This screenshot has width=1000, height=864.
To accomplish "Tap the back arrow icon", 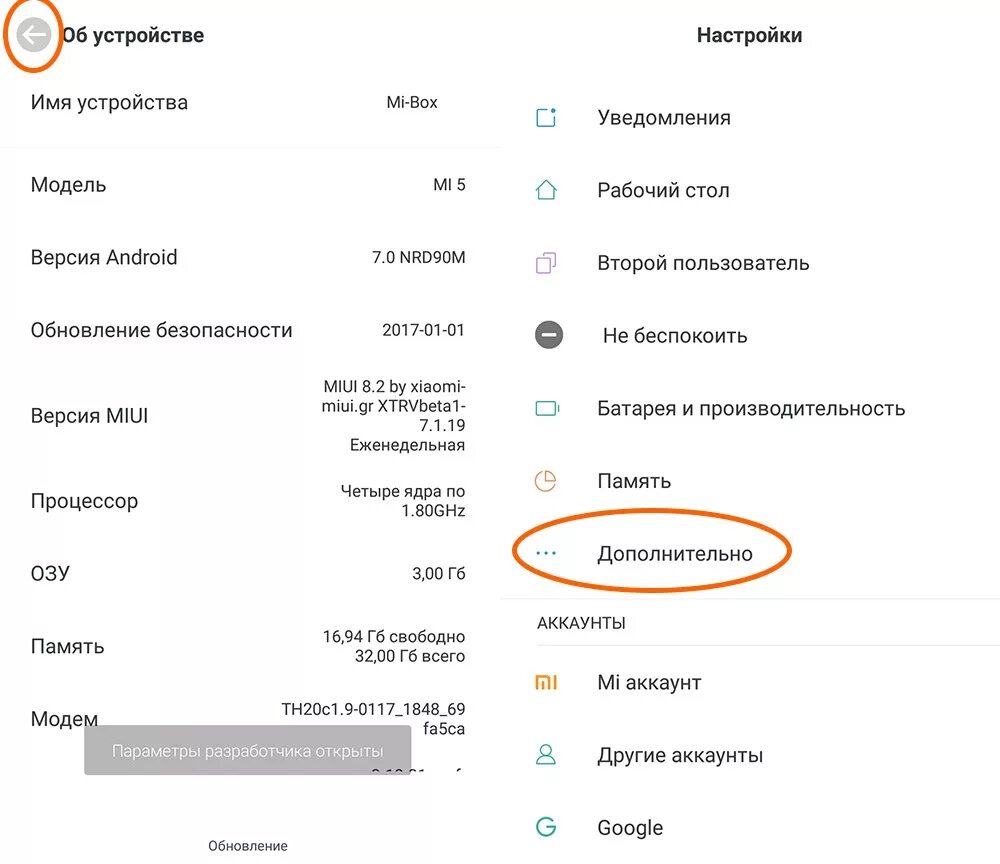I will 34,36.
